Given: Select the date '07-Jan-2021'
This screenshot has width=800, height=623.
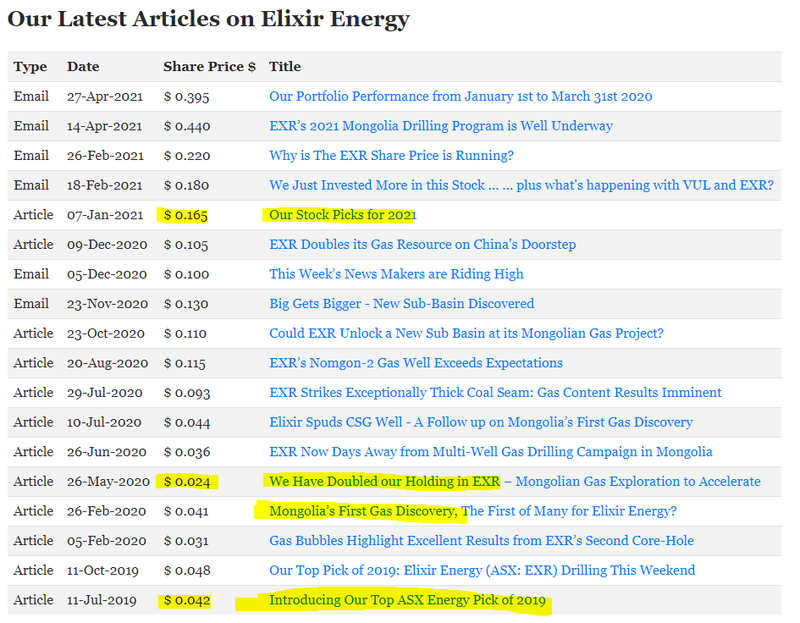Looking at the screenshot, I should pyautogui.click(x=105, y=215).
